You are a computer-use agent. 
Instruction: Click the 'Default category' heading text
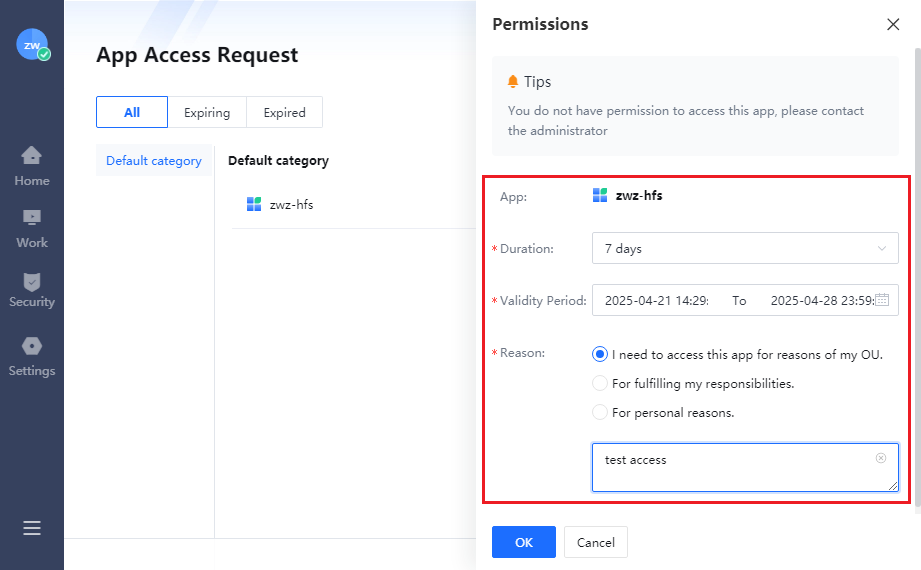coord(278,160)
